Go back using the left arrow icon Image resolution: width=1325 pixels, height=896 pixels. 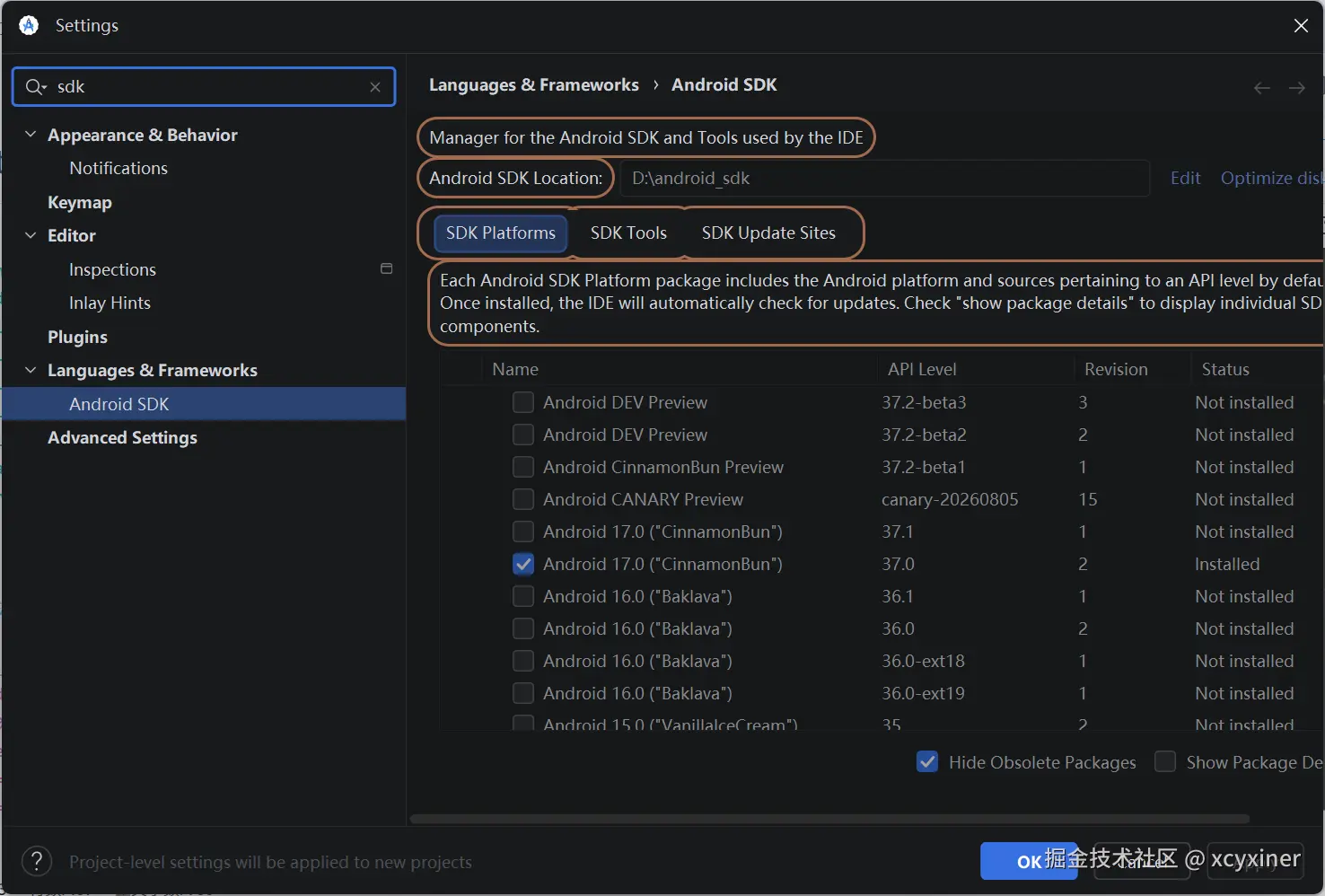coord(1261,88)
